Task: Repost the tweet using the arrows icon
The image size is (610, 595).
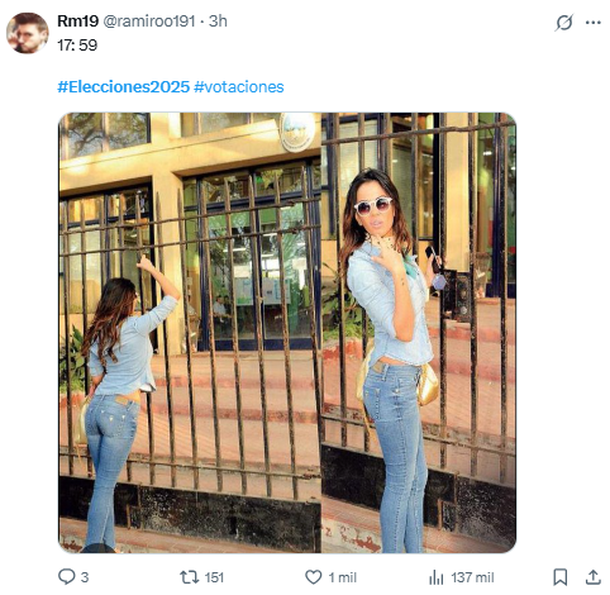Action: click(x=187, y=577)
